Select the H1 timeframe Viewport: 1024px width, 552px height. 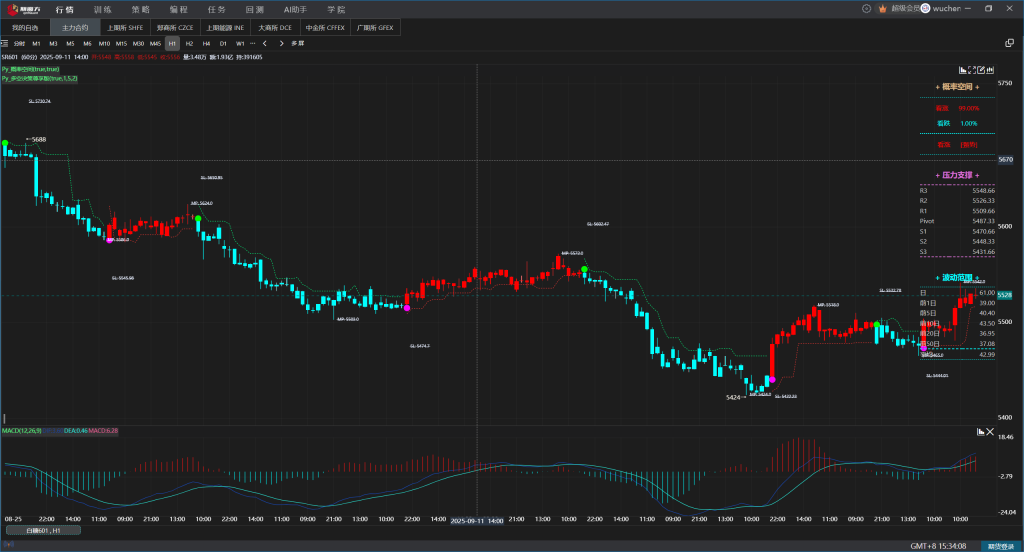point(172,43)
